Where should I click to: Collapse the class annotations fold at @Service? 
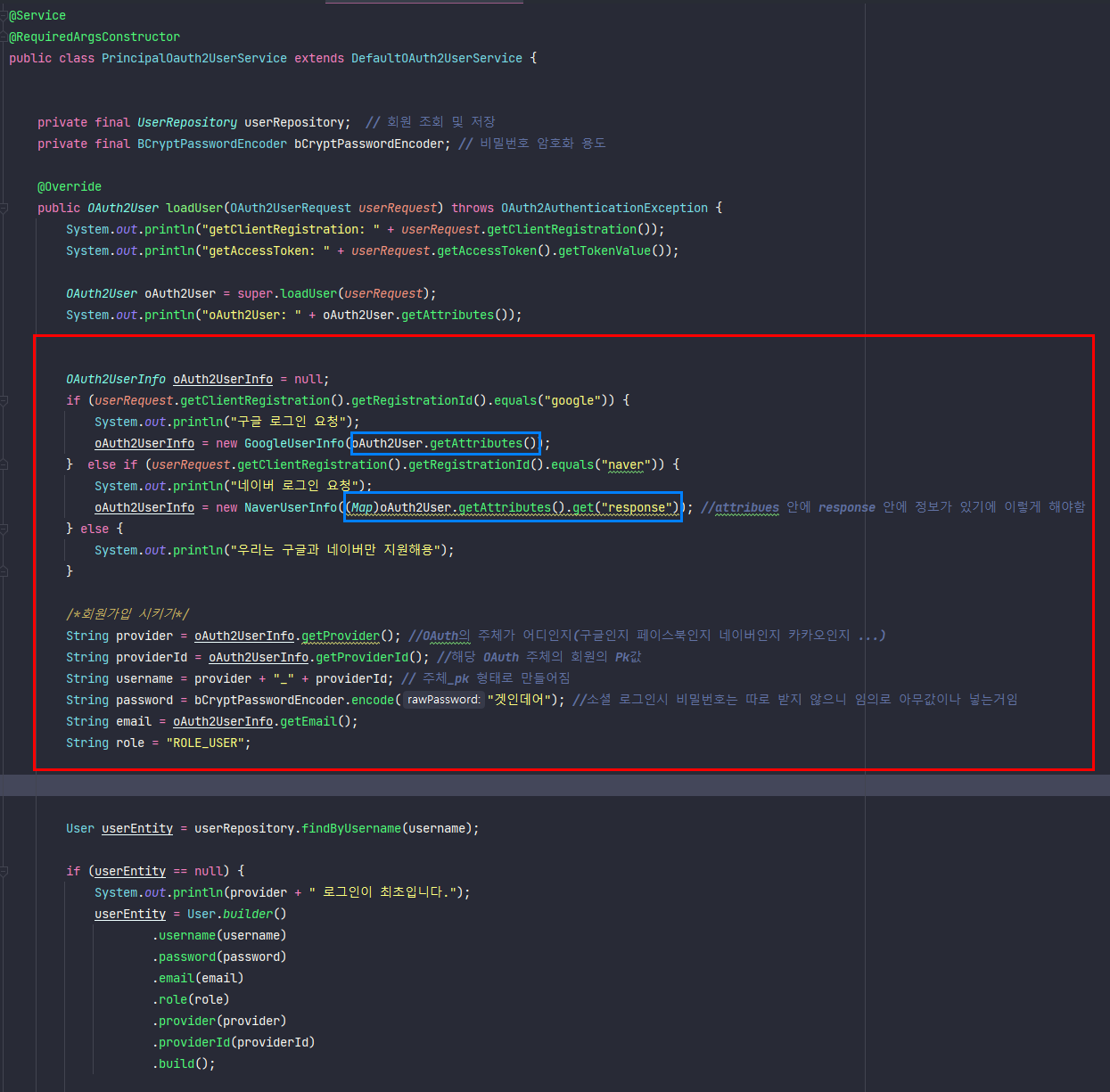[x=4, y=15]
